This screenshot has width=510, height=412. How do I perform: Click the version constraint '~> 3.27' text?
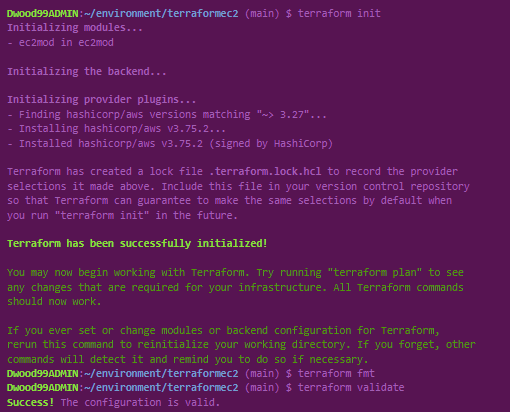(283, 114)
